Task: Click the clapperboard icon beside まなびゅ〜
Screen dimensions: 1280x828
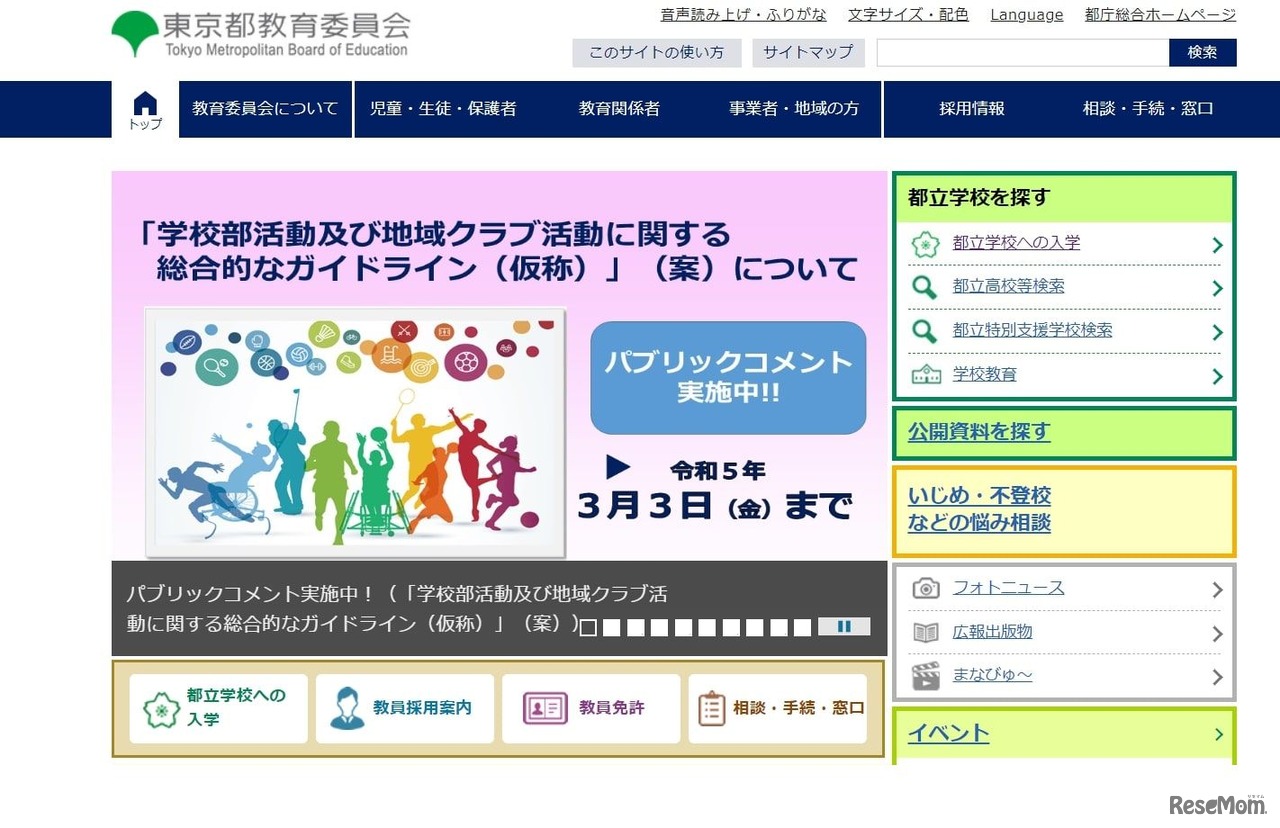Action: [925, 676]
